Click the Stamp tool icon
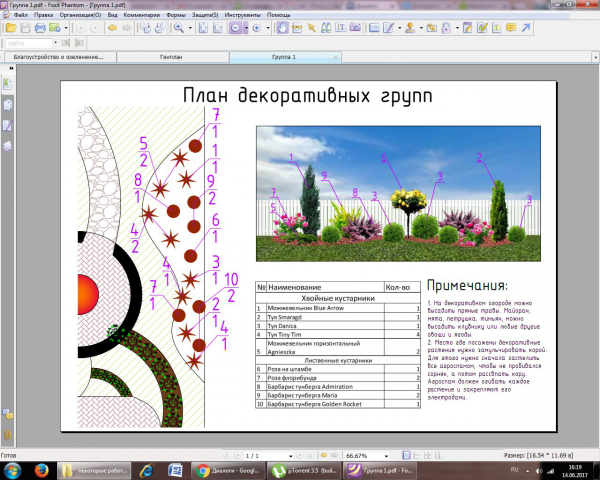600x480 pixels. click(410, 28)
